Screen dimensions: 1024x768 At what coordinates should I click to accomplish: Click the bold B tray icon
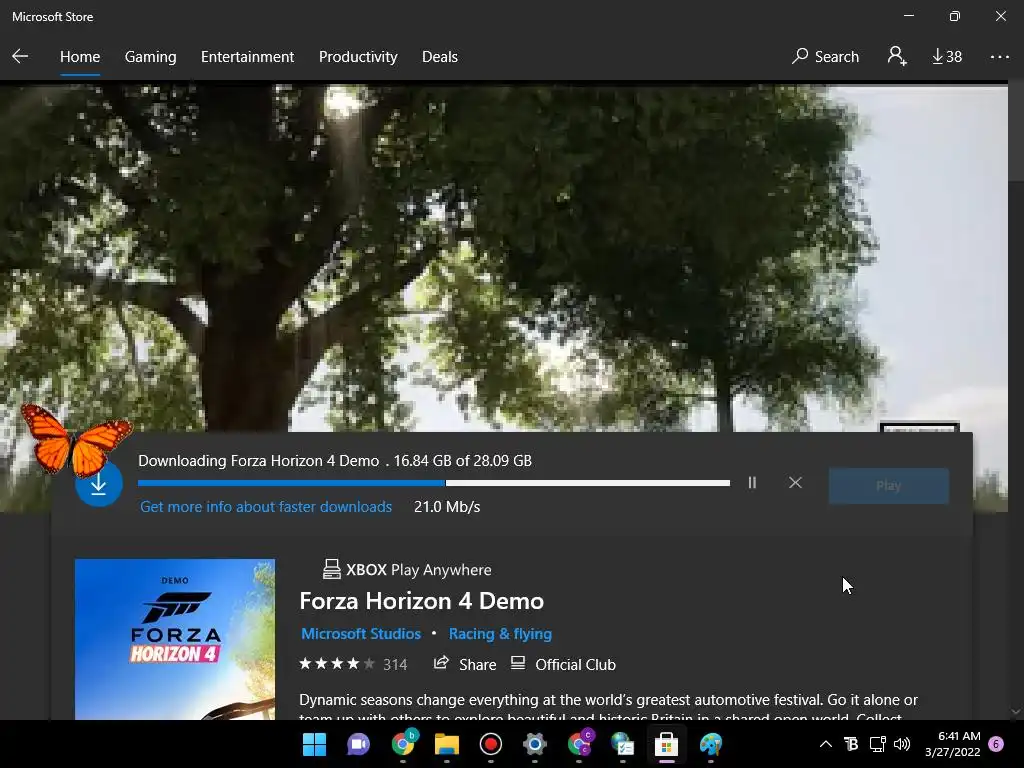[x=851, y=744]
